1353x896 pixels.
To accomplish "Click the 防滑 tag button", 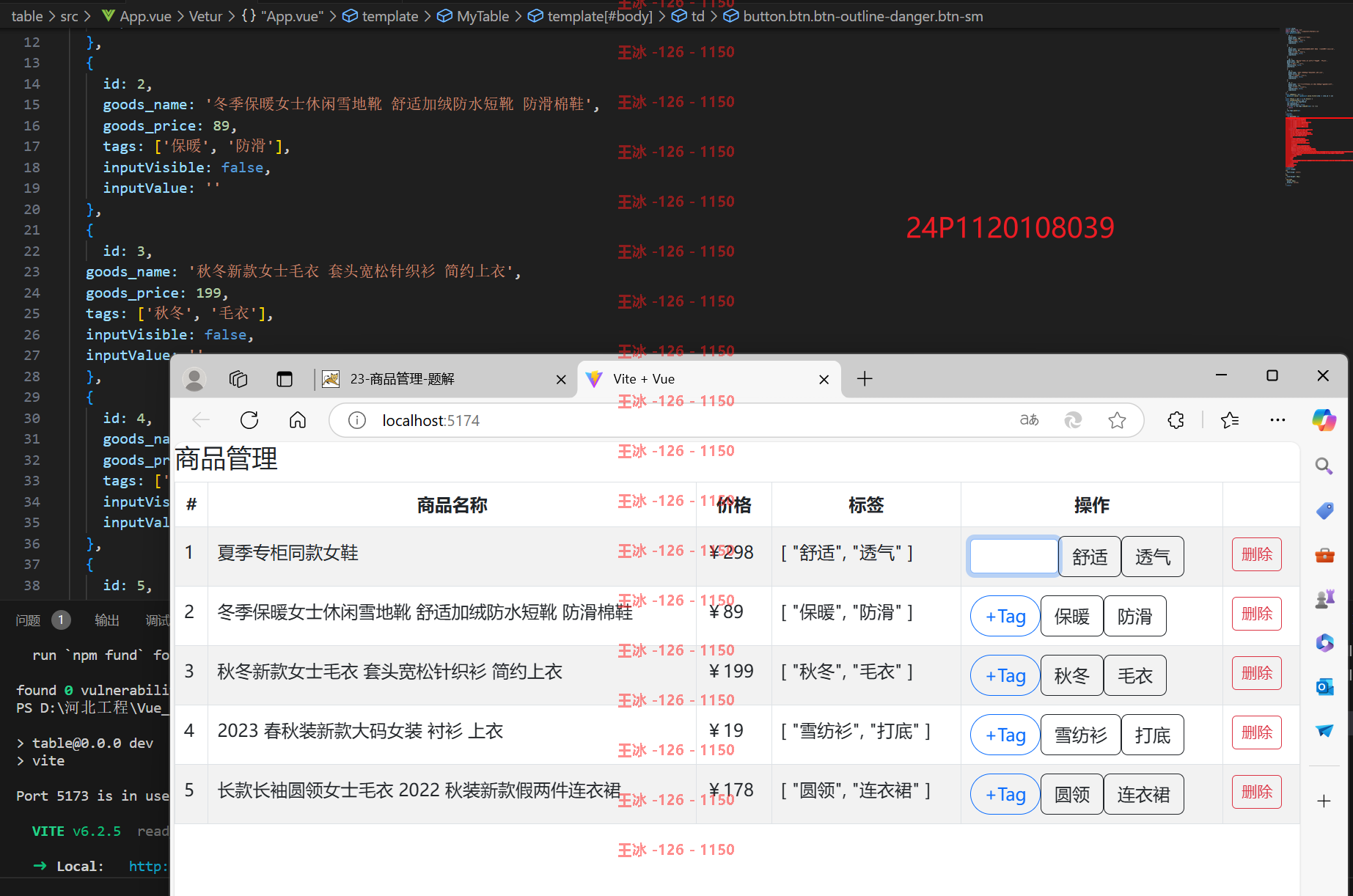I will [x=1135, y=616].
